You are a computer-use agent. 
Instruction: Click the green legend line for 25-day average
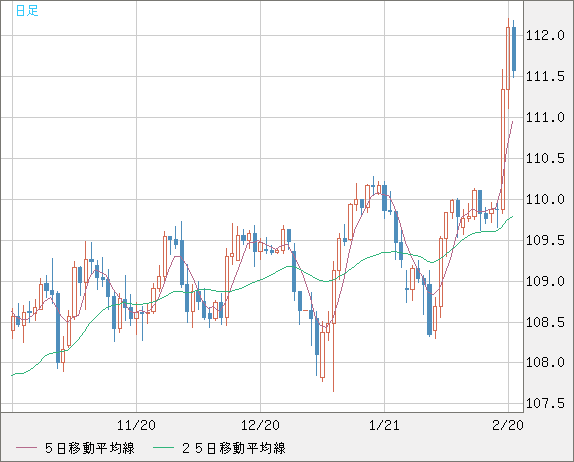pos(163,448)
